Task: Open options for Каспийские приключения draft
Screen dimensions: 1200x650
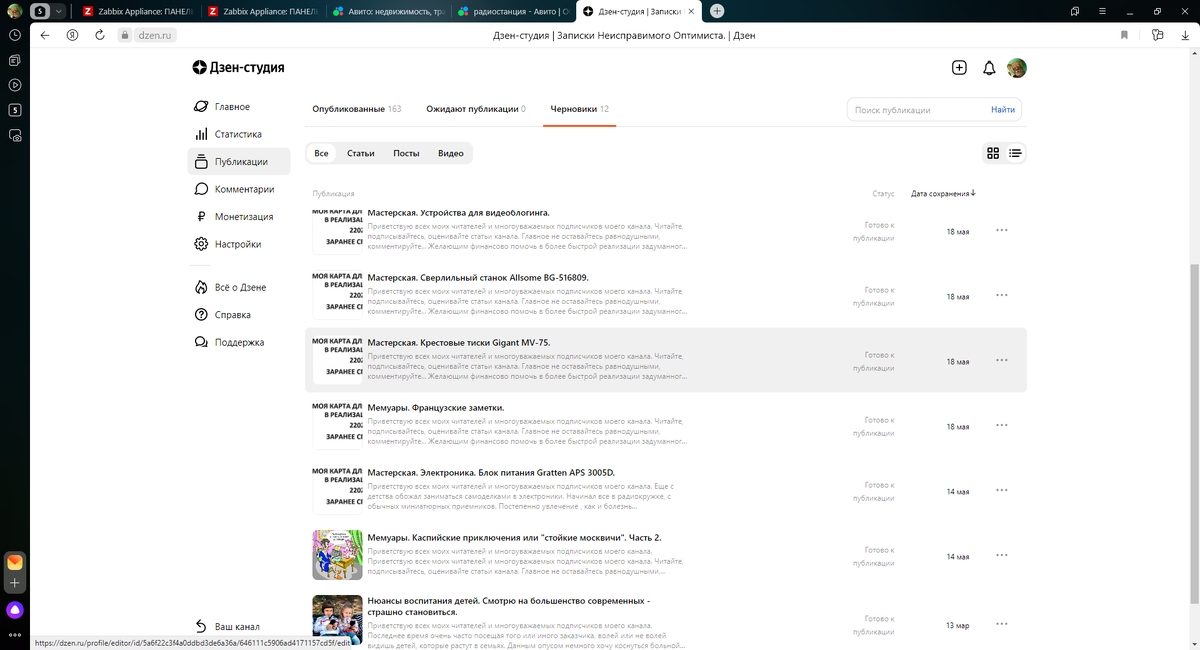Action: [1002, 555]
